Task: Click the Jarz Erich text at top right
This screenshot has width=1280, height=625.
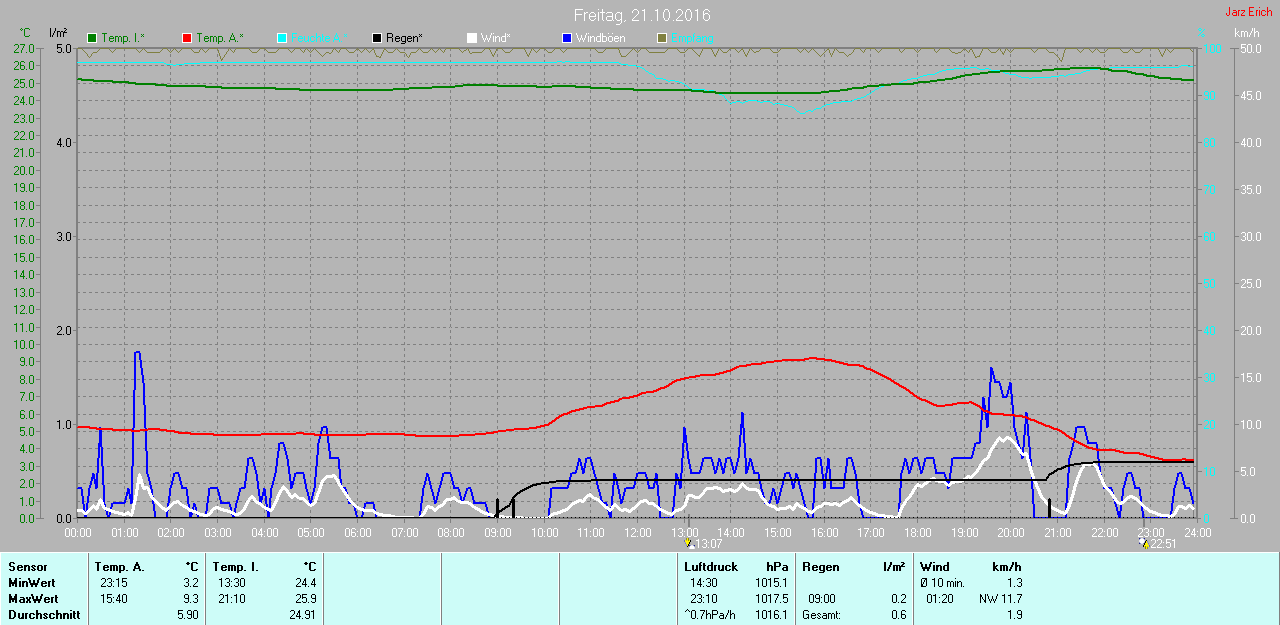Action: tap(1248, 12)
